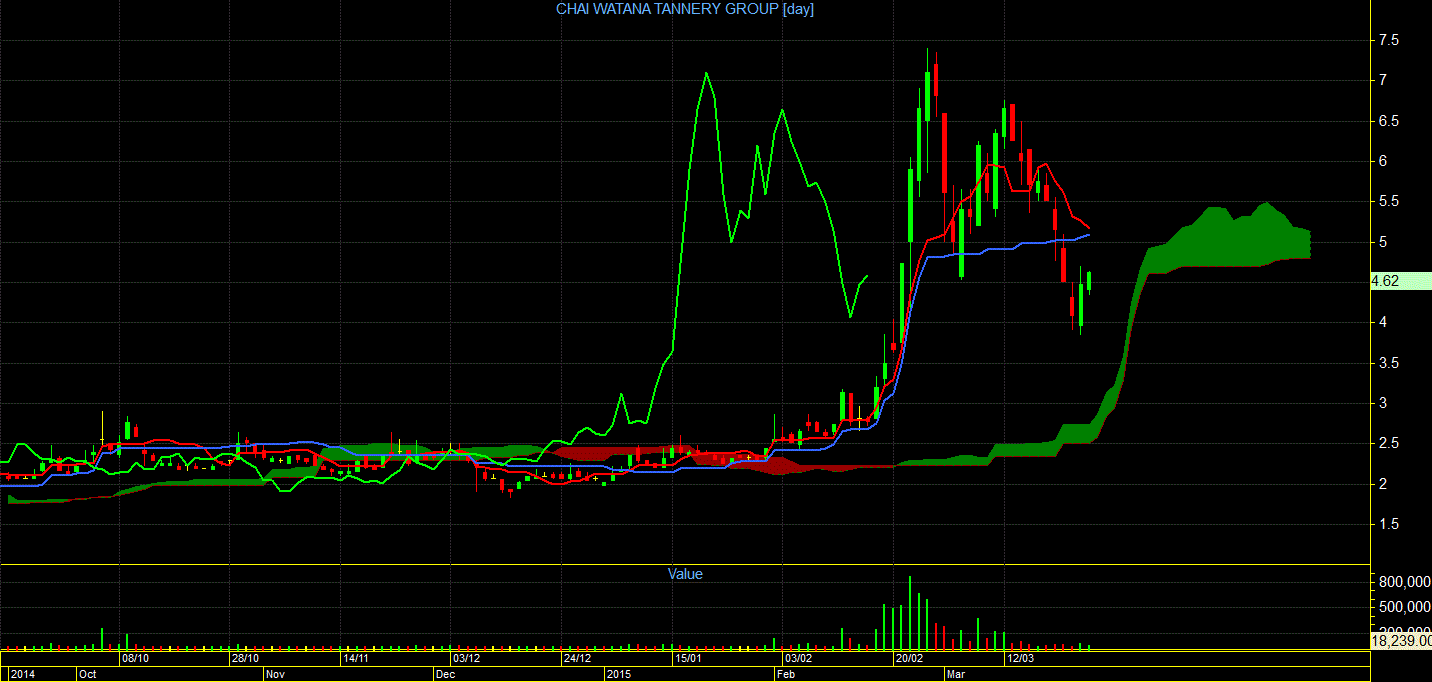This screenshot has width=1432, height=682.
Task: Select the 08/10 date marker
Action: pyautogui.click(x=136, y=658)
